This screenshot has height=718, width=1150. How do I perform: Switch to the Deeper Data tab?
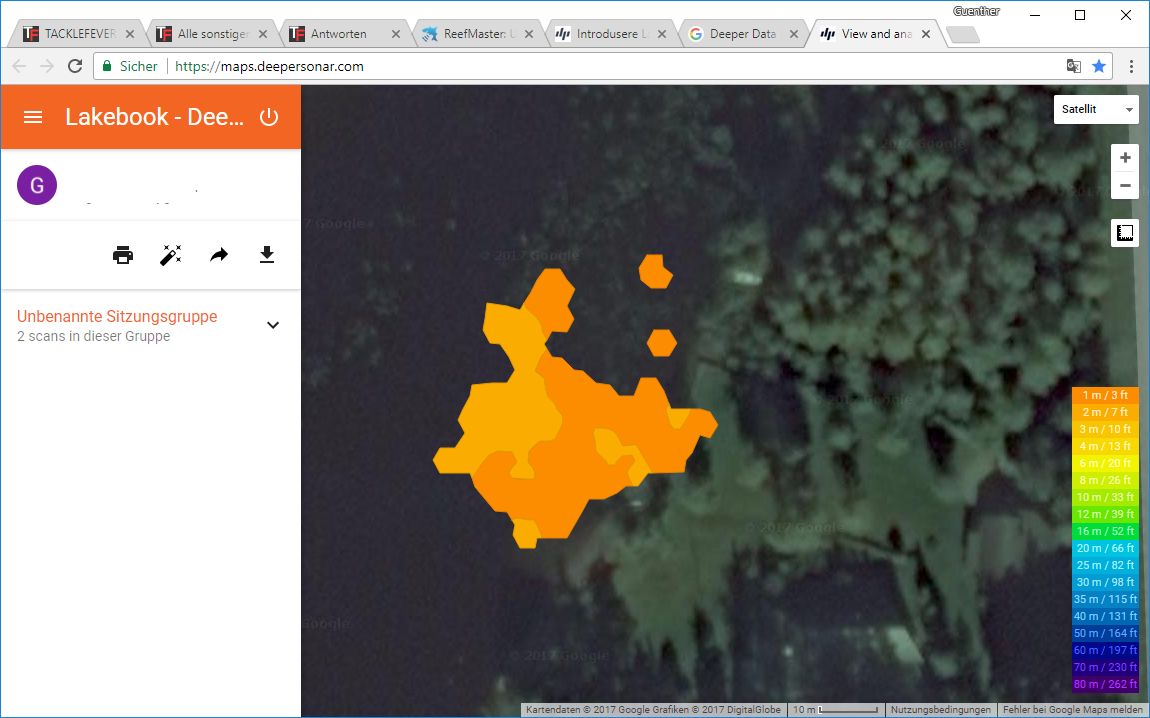pyautogui.click(x=742, y=34)
